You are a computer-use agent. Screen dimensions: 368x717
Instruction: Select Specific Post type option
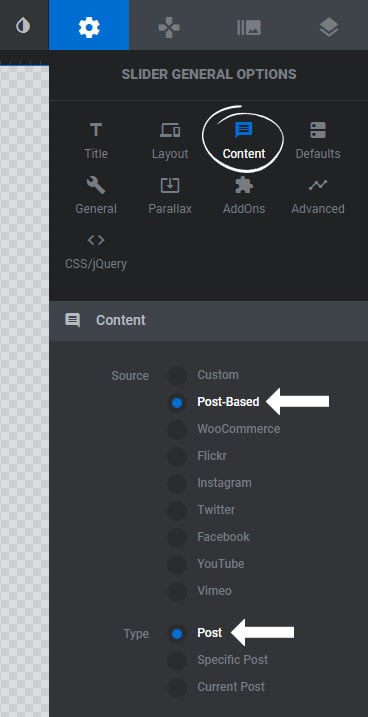click(x=176, y=661)
